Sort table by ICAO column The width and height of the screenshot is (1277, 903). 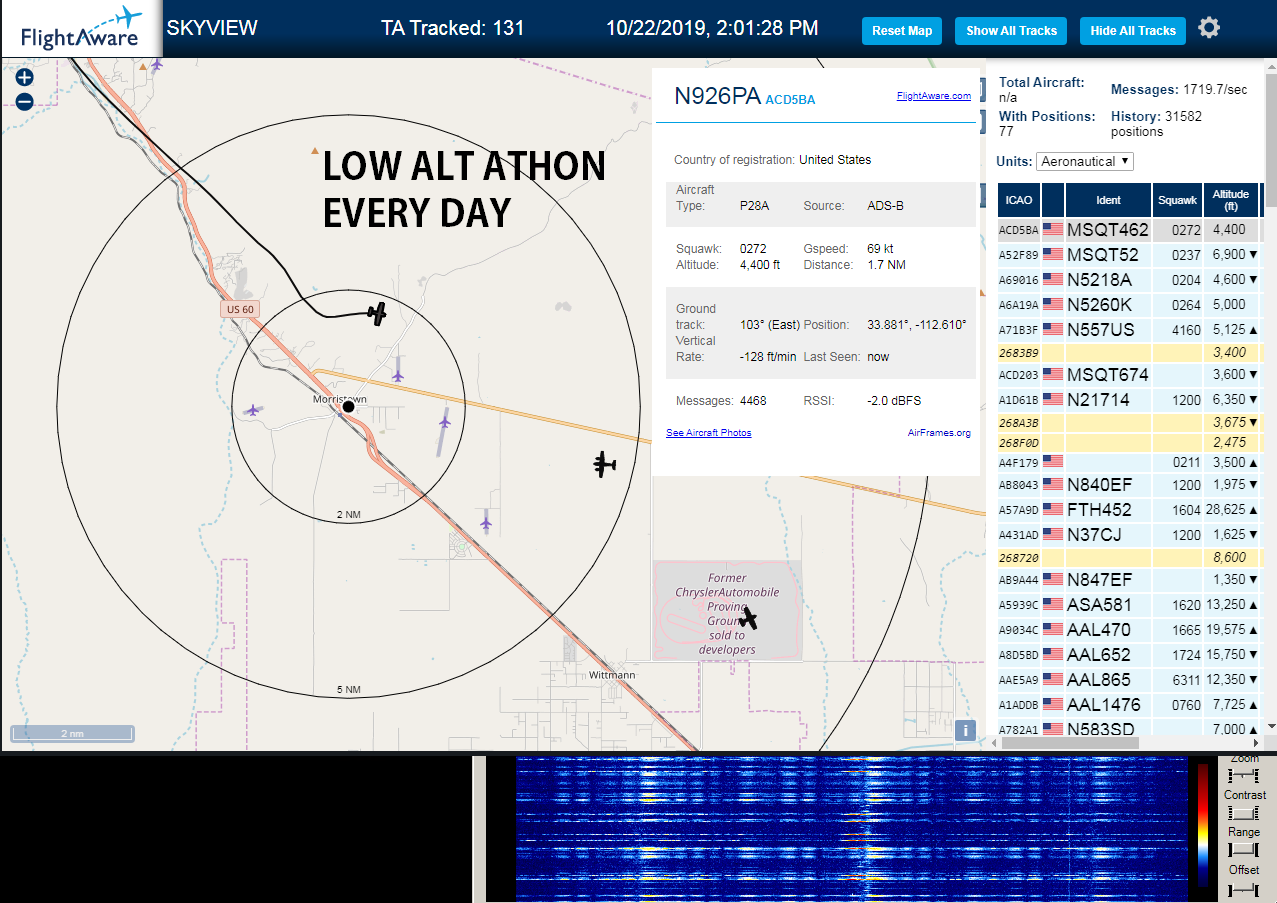(1019, 200)
